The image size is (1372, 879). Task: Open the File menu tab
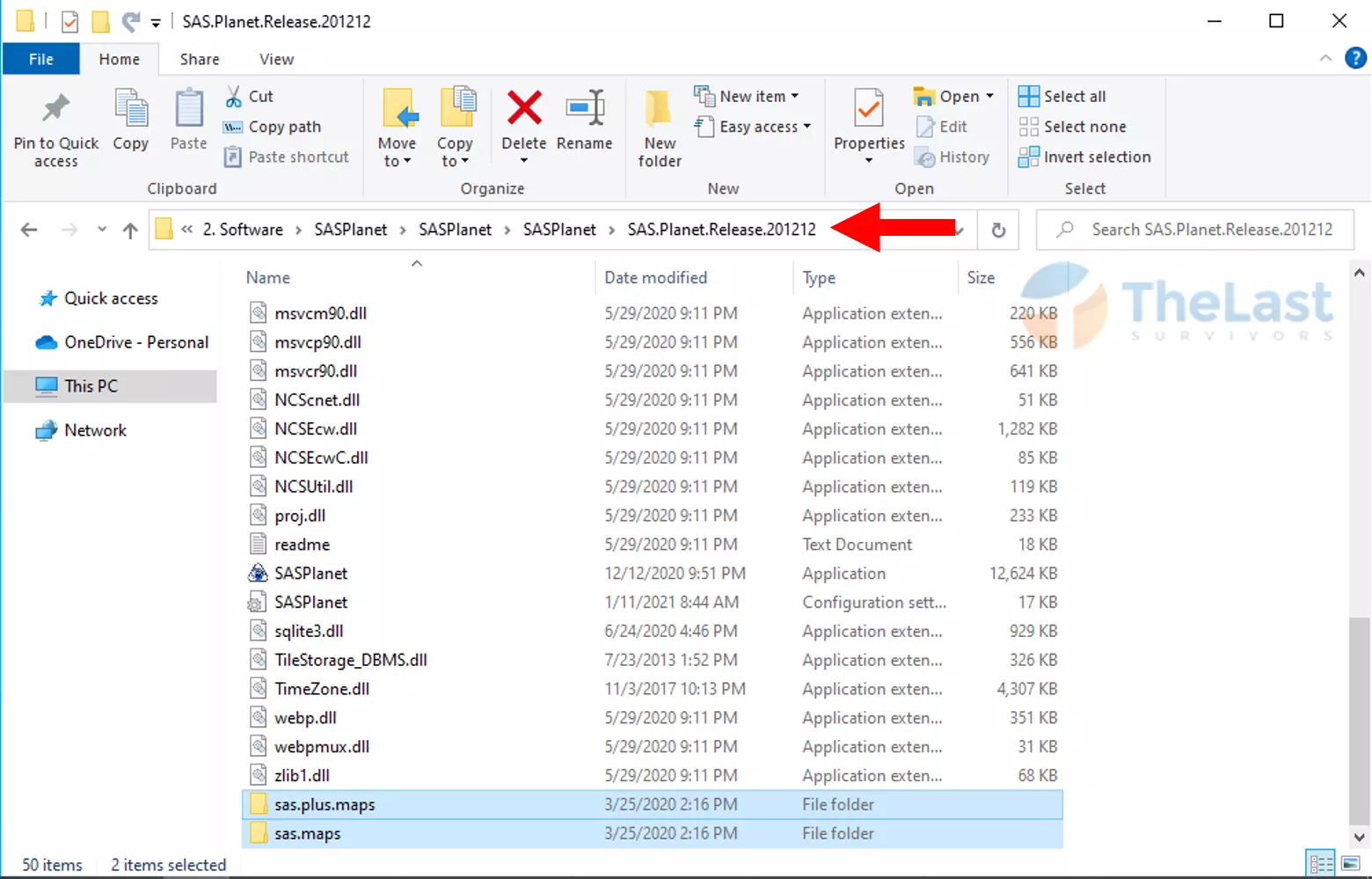click(40, 59)
